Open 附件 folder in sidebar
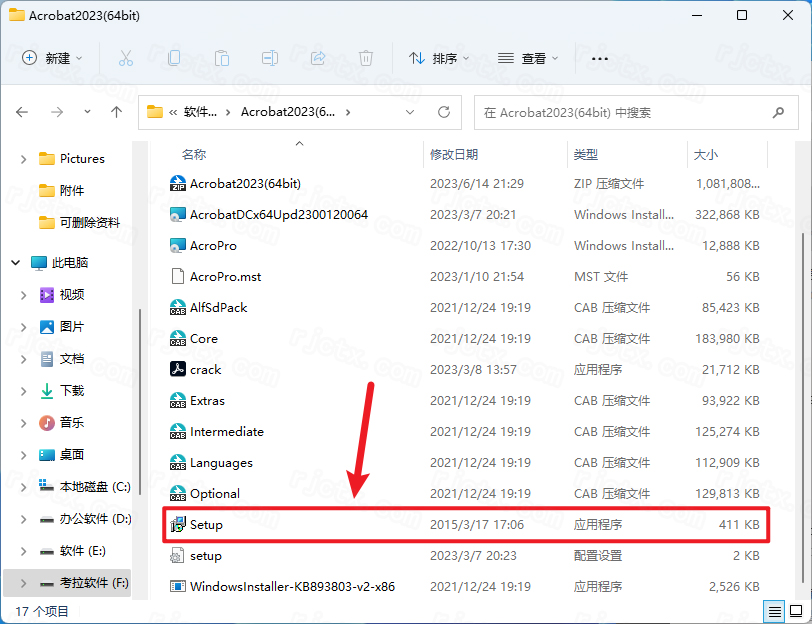 [71, 191]
